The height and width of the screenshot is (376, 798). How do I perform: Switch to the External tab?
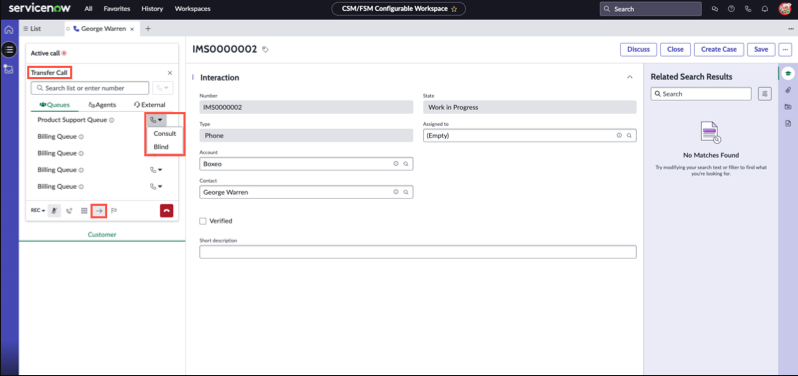150,105
